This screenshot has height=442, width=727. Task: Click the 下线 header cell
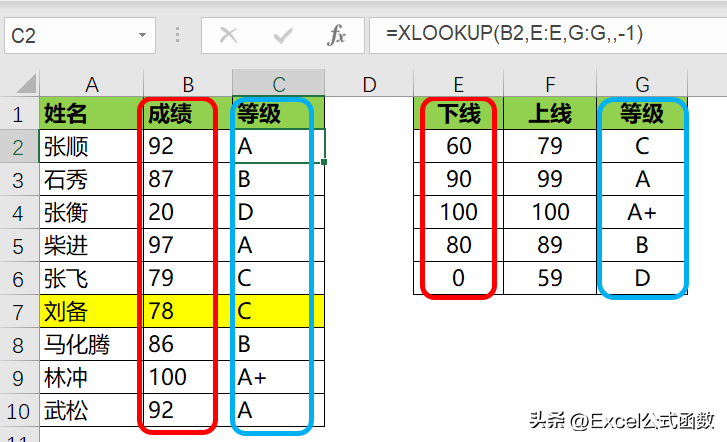458,113
